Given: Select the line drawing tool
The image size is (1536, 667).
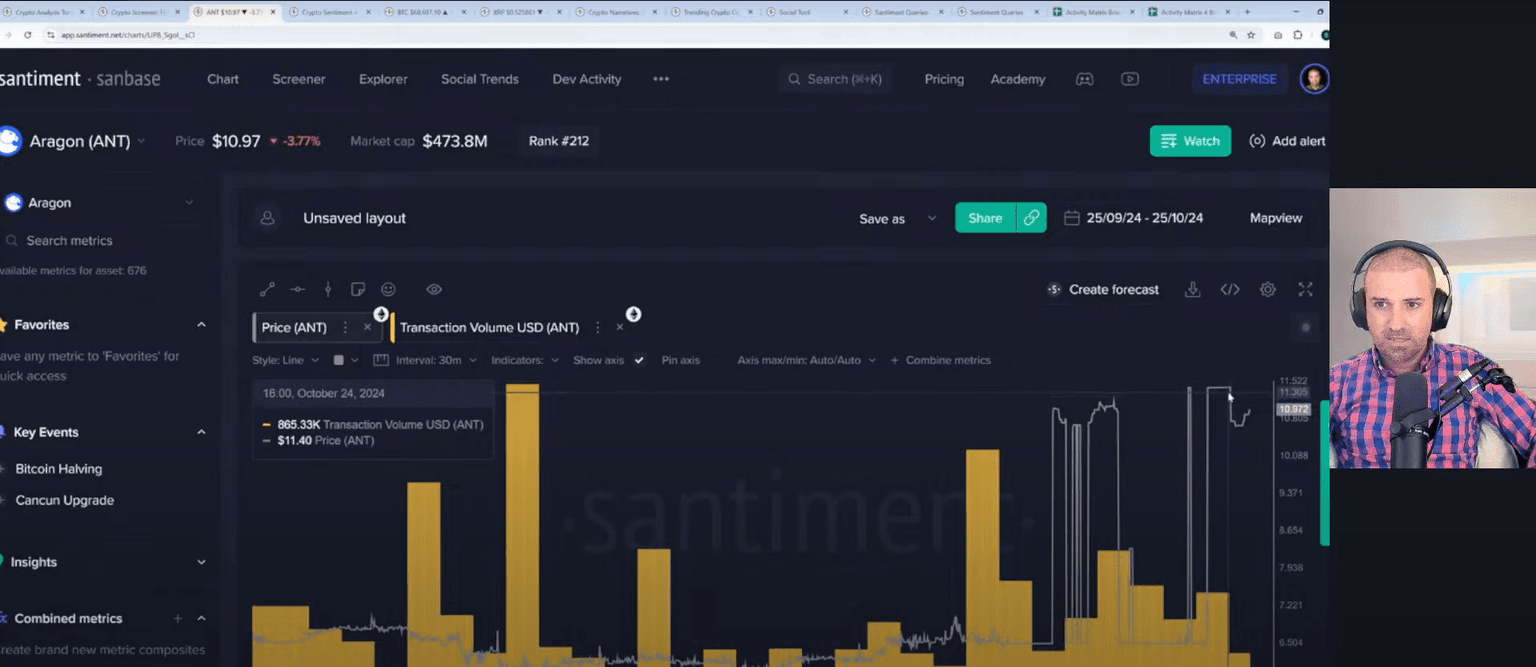Looking at the screenshot, I should click(x=267, y=290).
